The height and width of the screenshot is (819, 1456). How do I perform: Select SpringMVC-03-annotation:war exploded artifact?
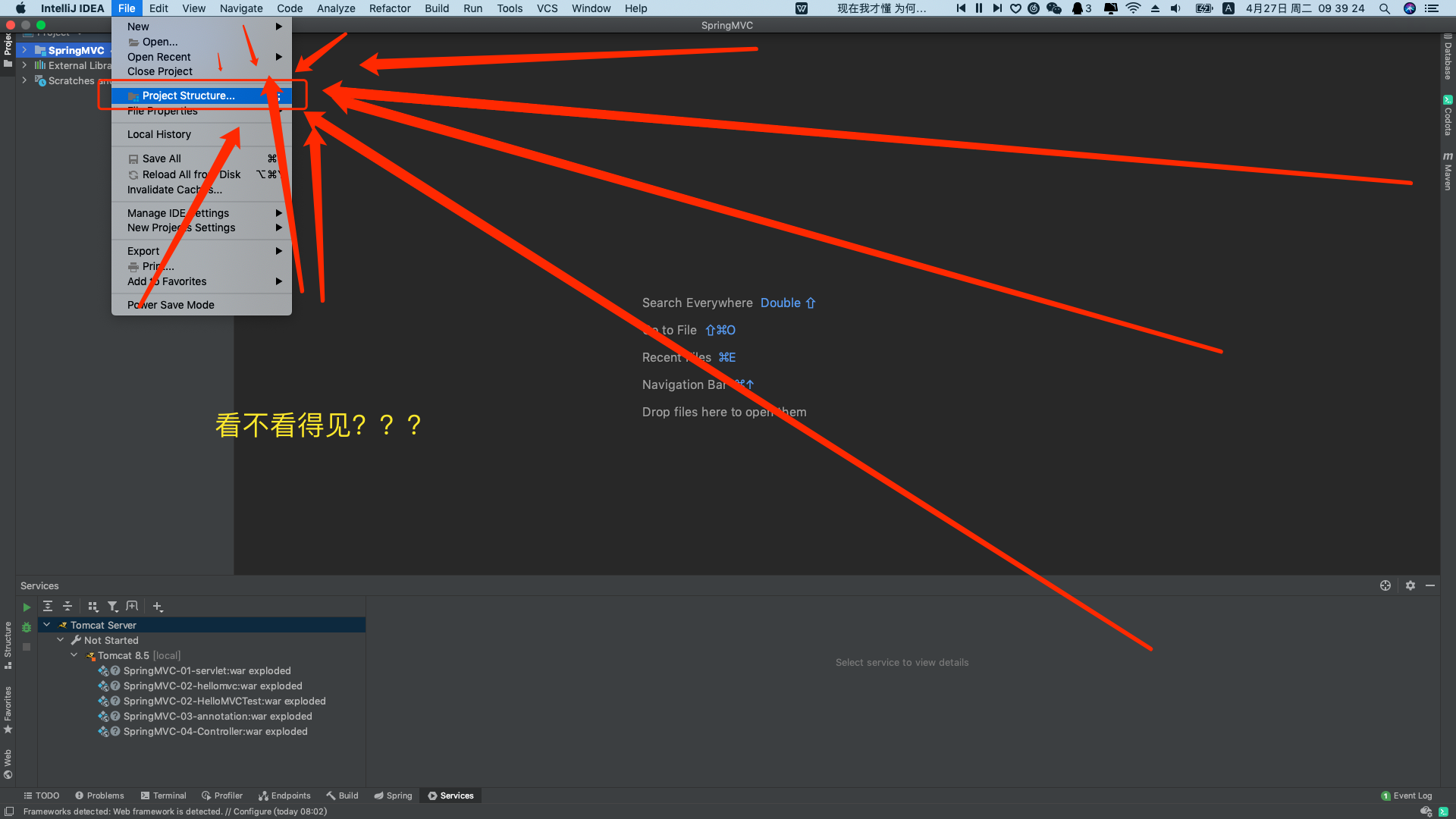pos(218,716)
